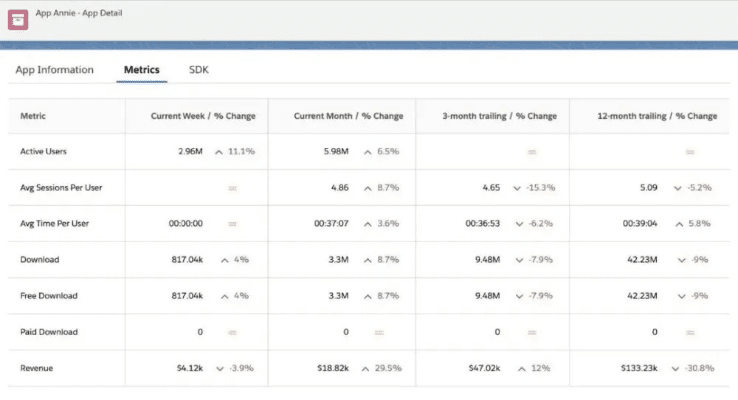The image size is (738, 400).
Task: Click the 12-month trailing / % Change header
Action: (657, 116)
